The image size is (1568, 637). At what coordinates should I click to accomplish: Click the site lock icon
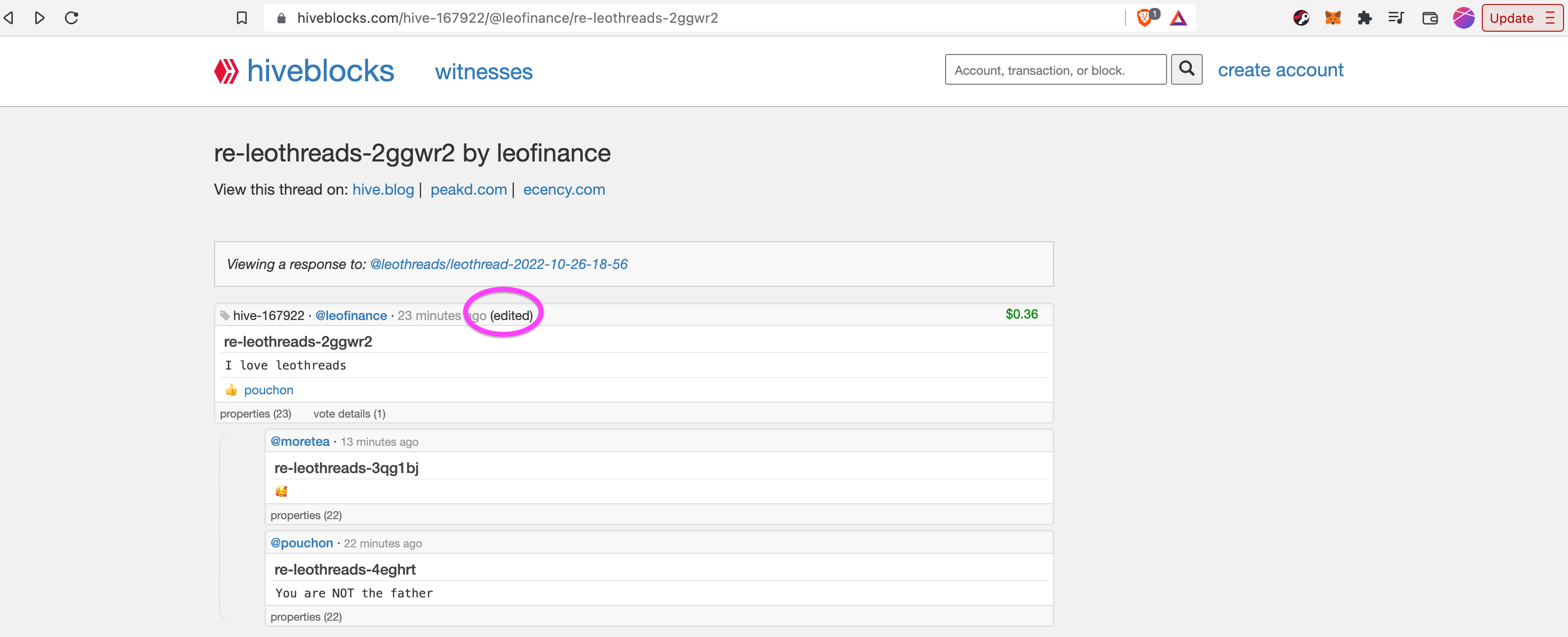click(281, 18)
